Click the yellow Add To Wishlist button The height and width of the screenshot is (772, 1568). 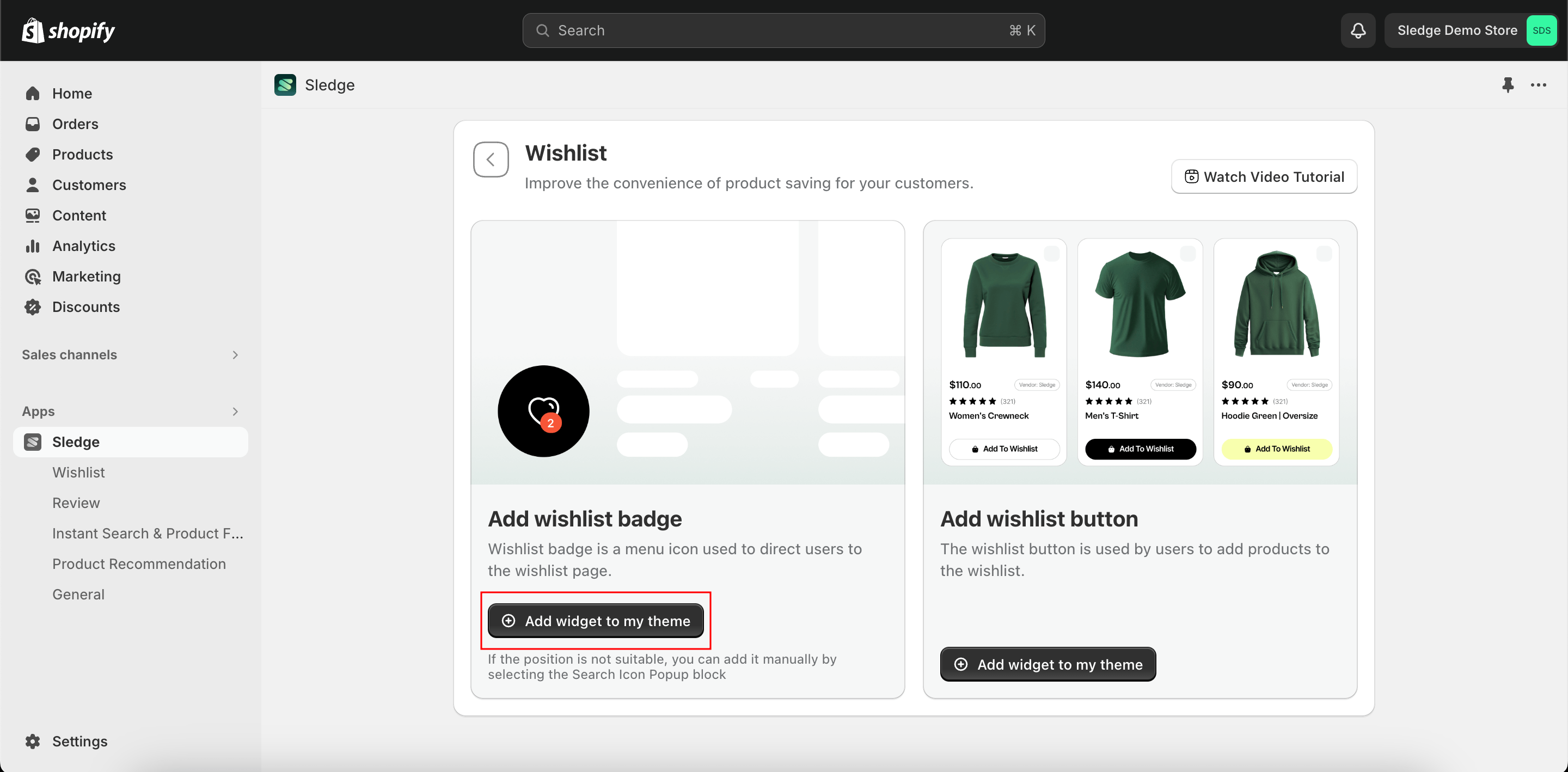[1276, 449]
